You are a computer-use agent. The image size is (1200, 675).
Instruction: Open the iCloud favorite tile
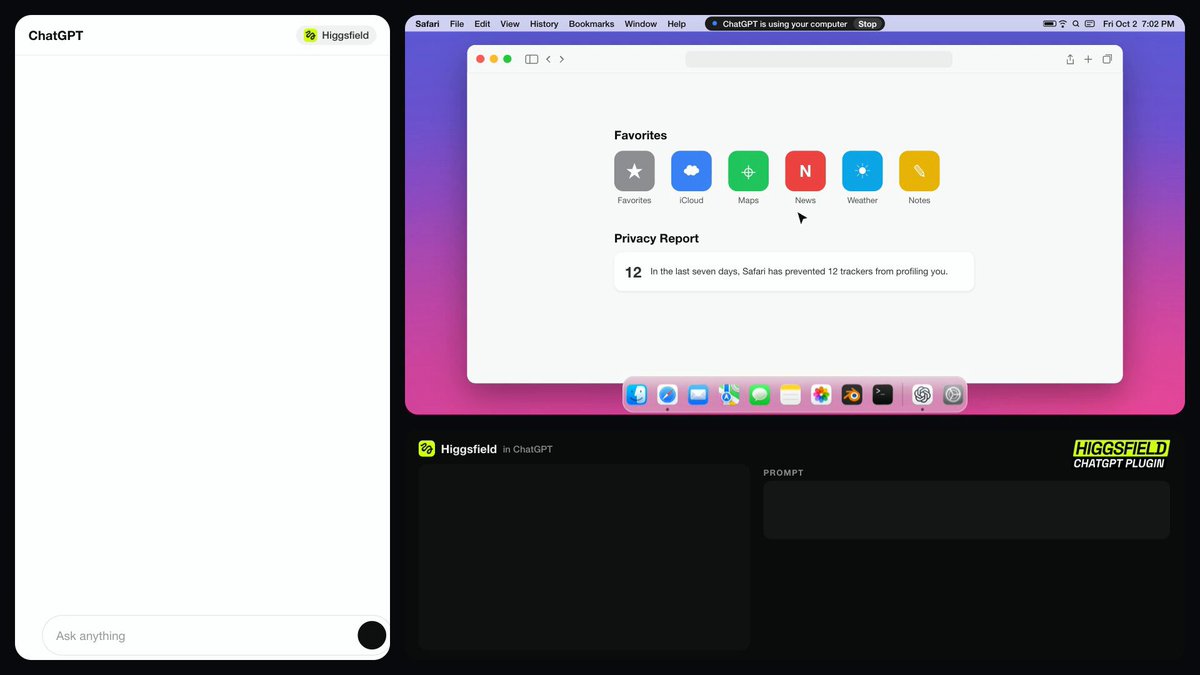pyautogui.click(x=691, y=171)
